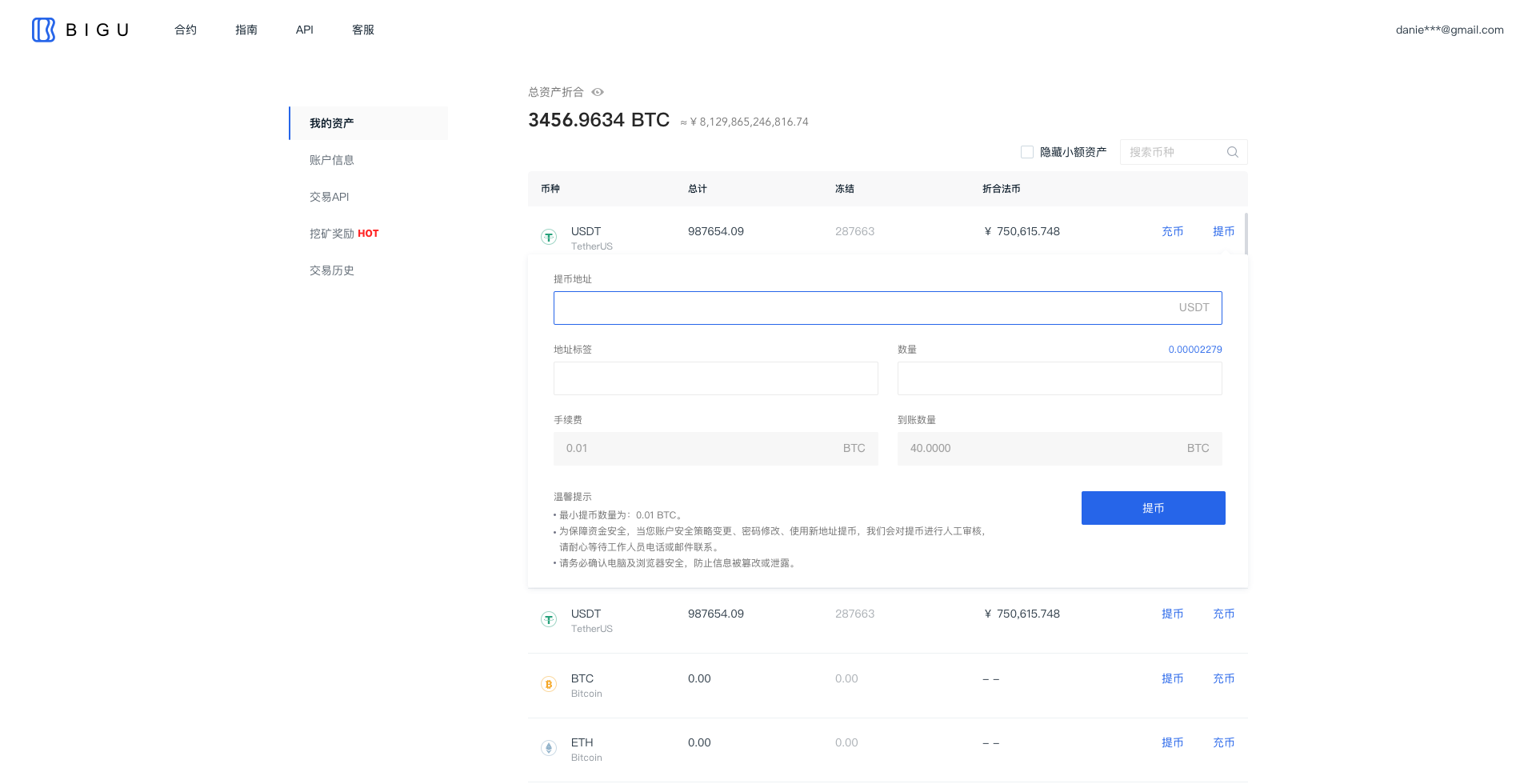
Task: Select 挖矿奖励 HOT in the sidebar
Action: click(344, 234)
